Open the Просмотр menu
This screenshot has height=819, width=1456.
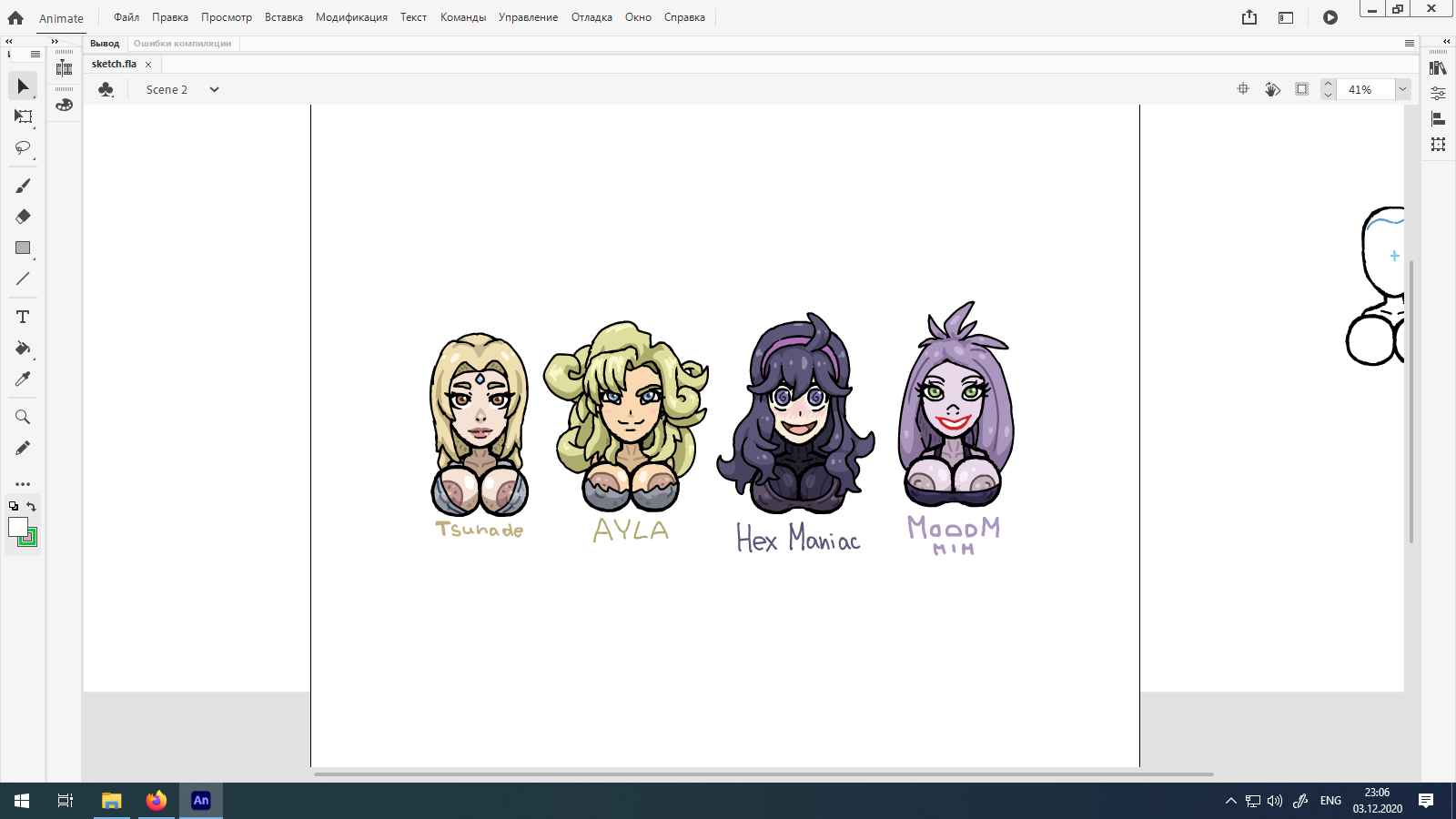pyautogui.click(x=227, y=17)
